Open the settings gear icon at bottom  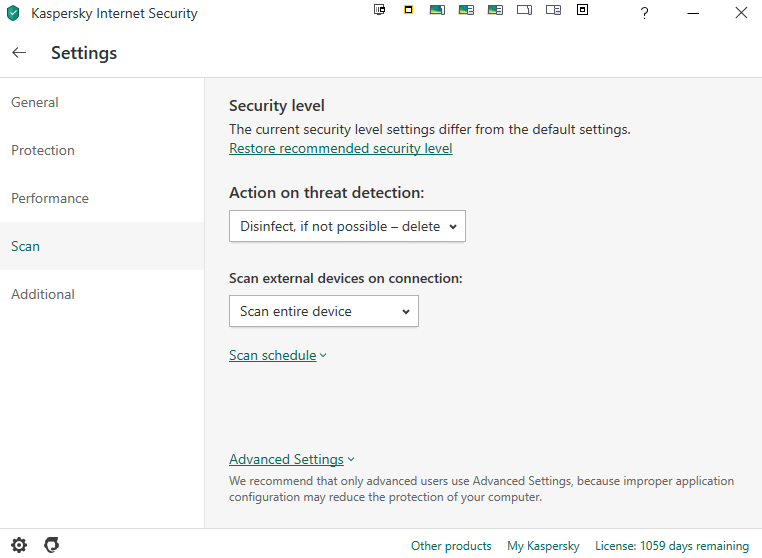(17, 545)
